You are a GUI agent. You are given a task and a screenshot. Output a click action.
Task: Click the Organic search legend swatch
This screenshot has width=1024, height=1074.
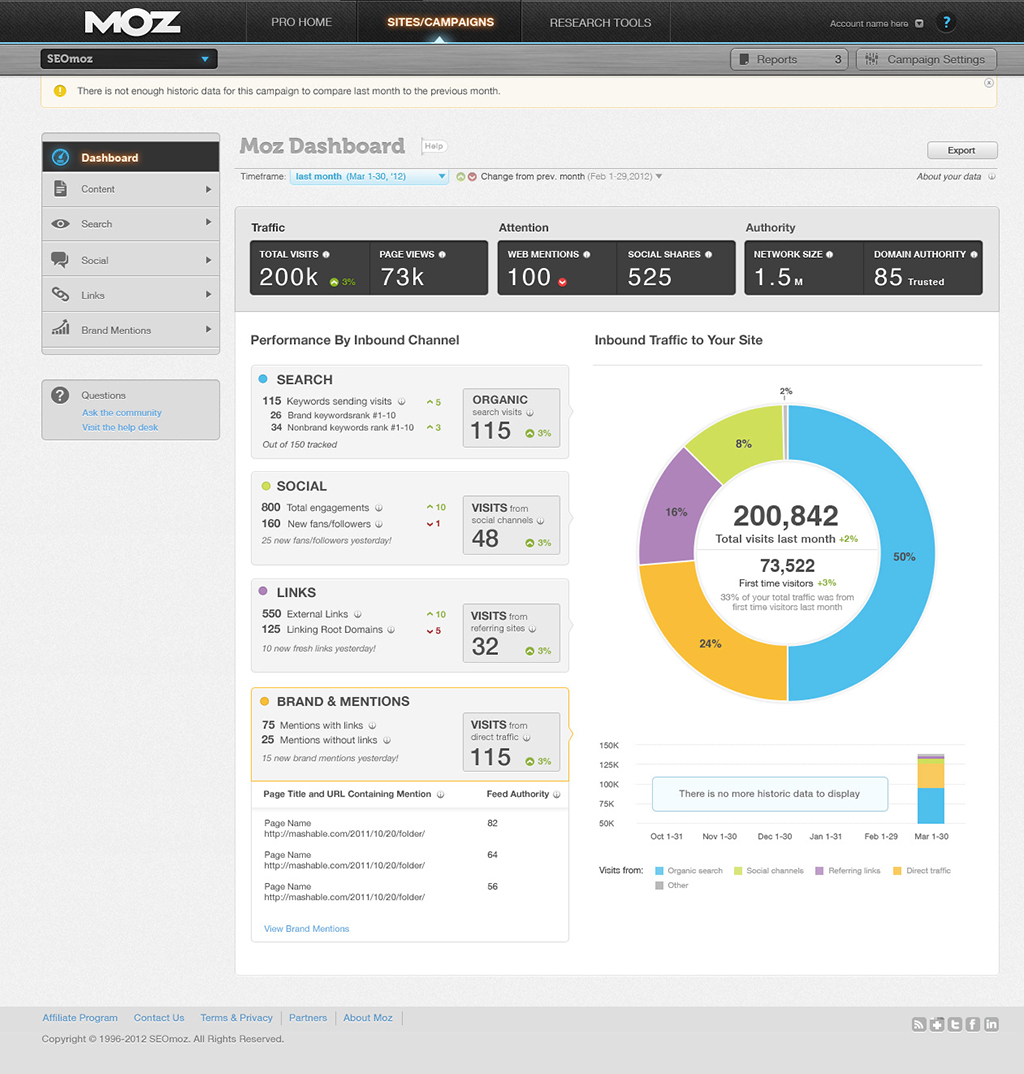pyautogui.click(x=659, y=871)
